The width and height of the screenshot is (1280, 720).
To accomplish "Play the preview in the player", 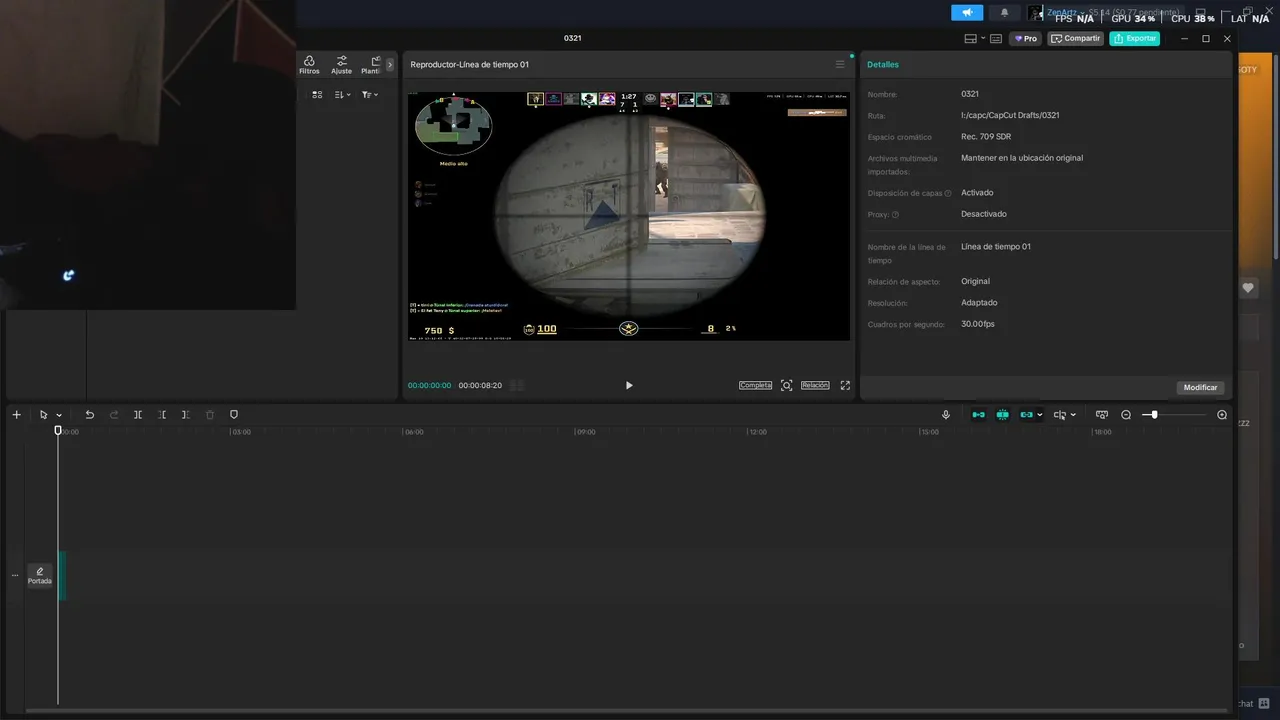I will tap(629, 385).
